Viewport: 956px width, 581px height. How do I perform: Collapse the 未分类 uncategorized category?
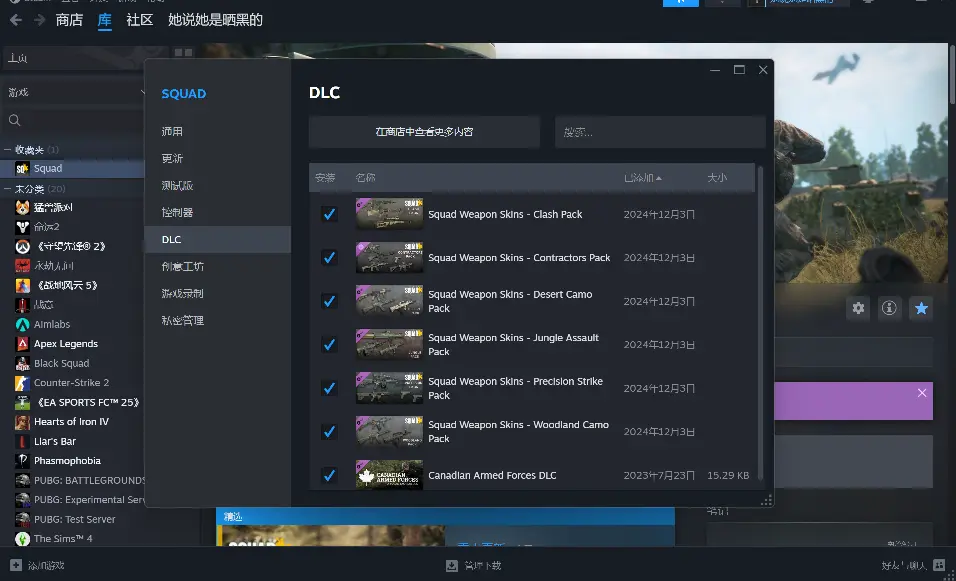click(7, 188)
